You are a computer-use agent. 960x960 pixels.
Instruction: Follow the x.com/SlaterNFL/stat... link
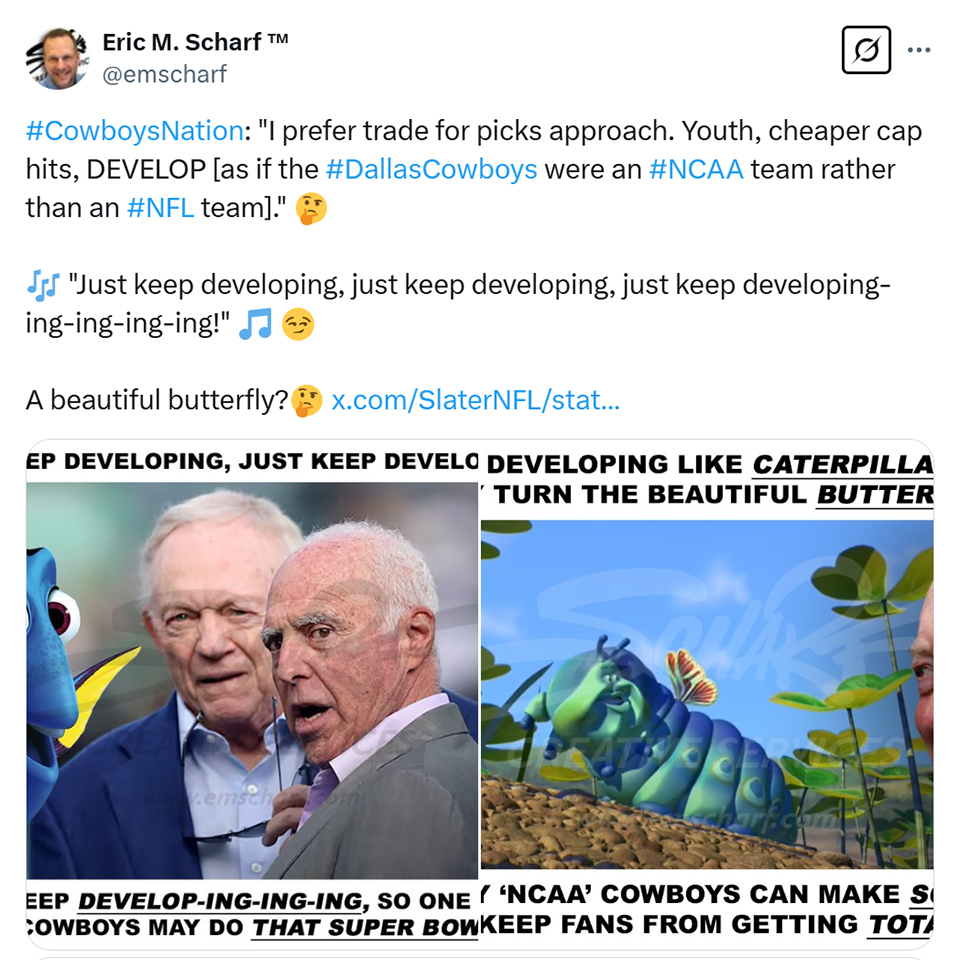pos(476,400)
